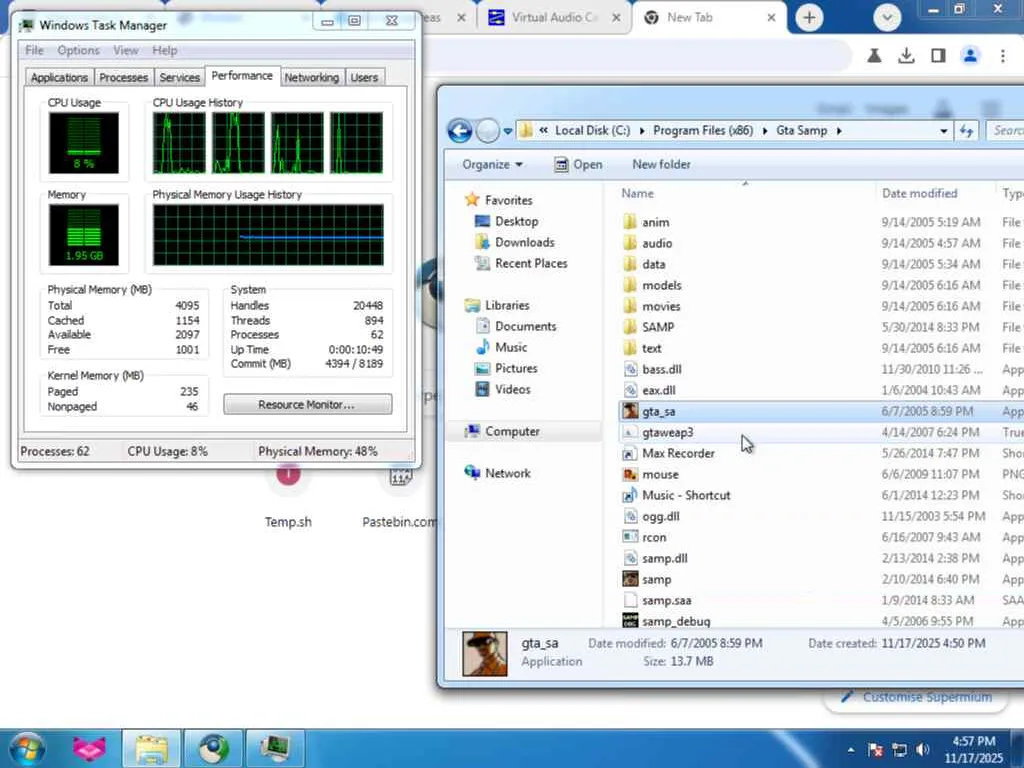This screenshot has width=1024, height=768.
Task: Select the data folder icon
Action: (630, 264)
